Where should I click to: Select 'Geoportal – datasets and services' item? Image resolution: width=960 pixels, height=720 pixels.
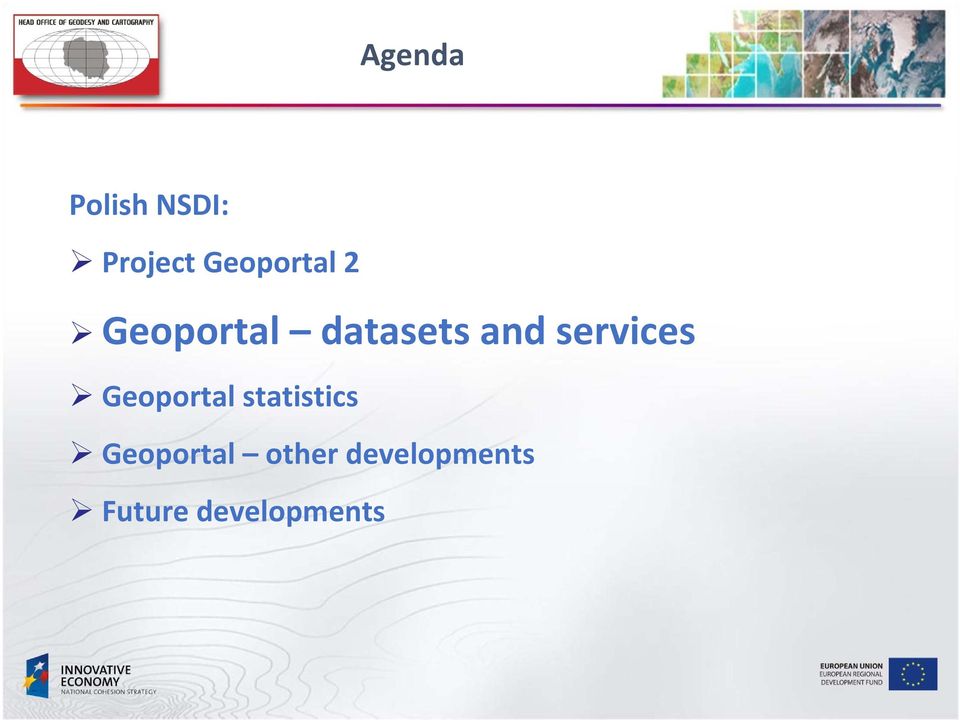399,331
